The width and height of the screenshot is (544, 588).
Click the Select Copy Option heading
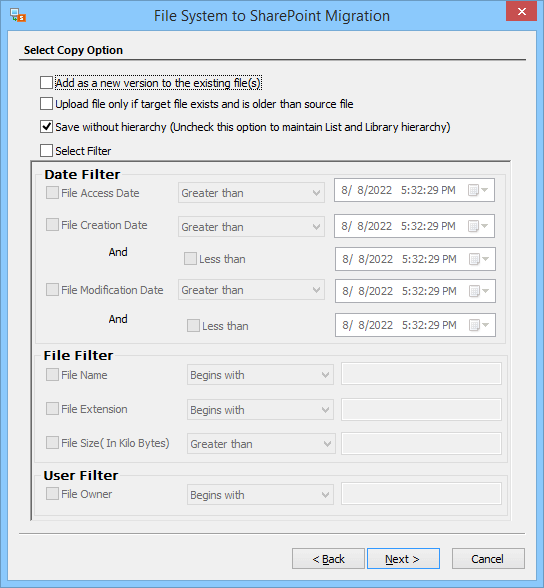(x=73, y=50)
